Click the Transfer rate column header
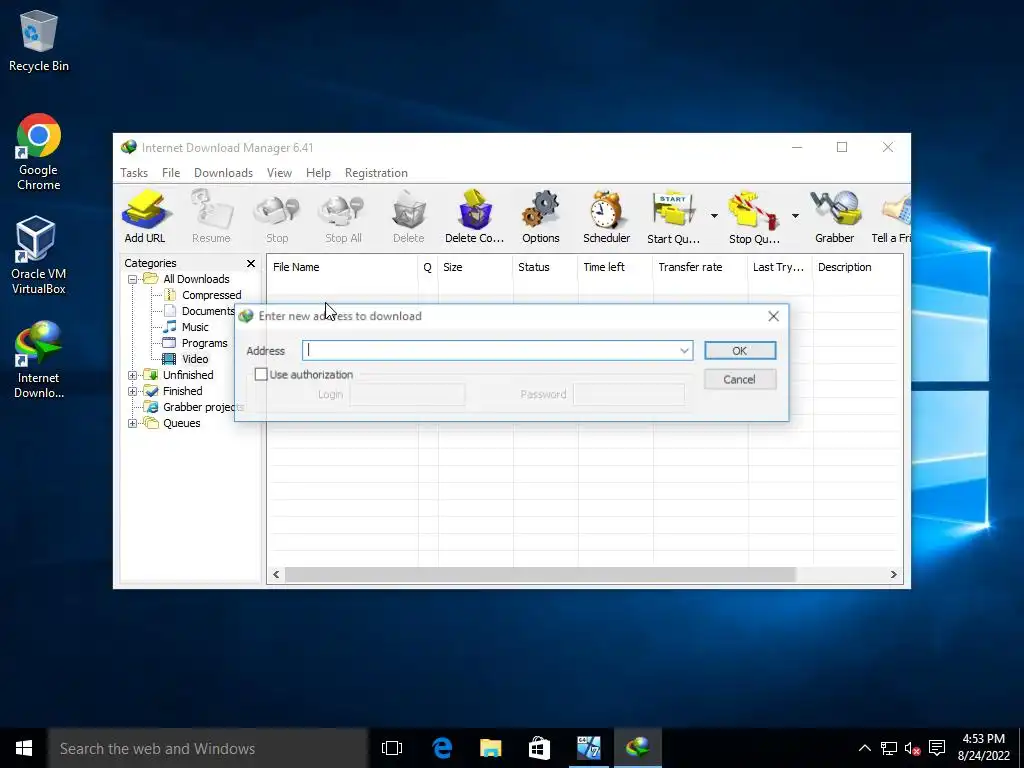The image size is (1024, 768). [x=700, y=267]
